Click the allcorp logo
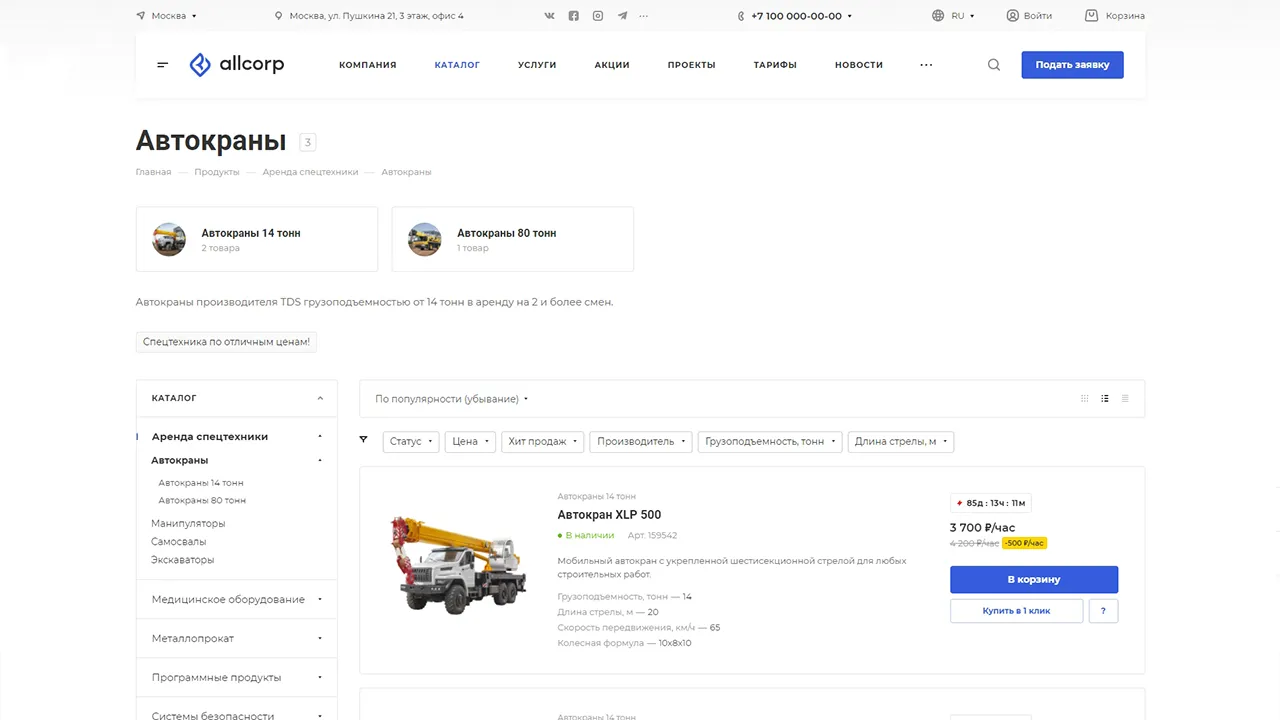The height and width of the screenshot is (720, 1280). pos(237,65)
